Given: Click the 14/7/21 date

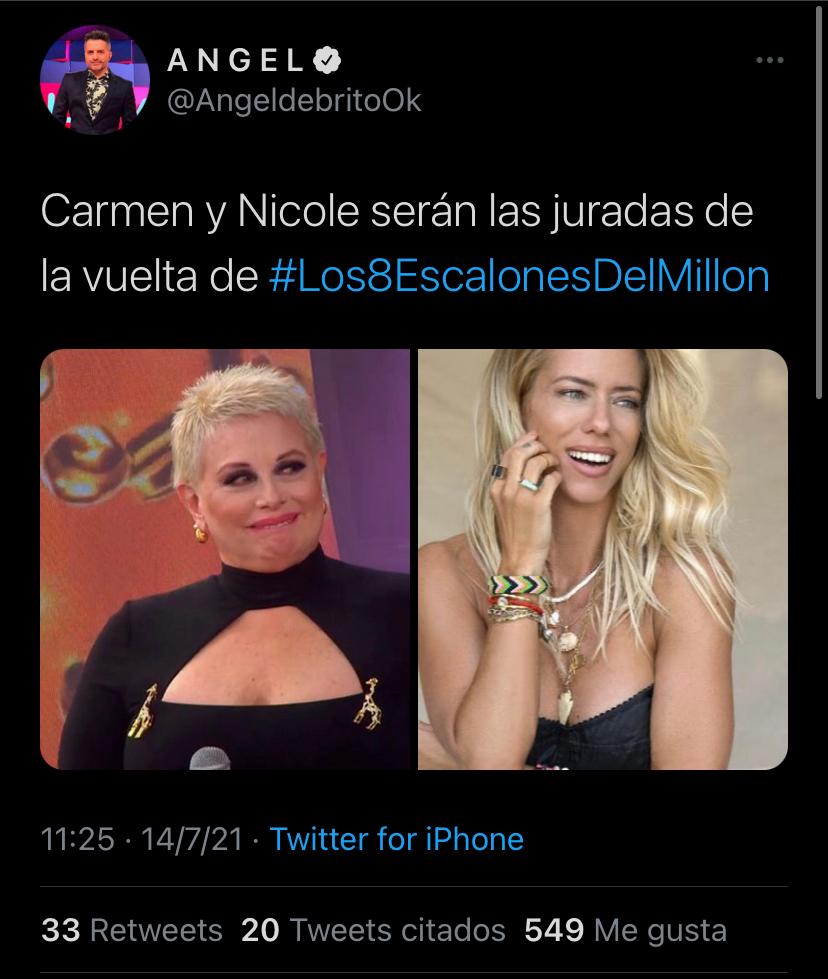Looking at the screenshot, I should 192,839.
